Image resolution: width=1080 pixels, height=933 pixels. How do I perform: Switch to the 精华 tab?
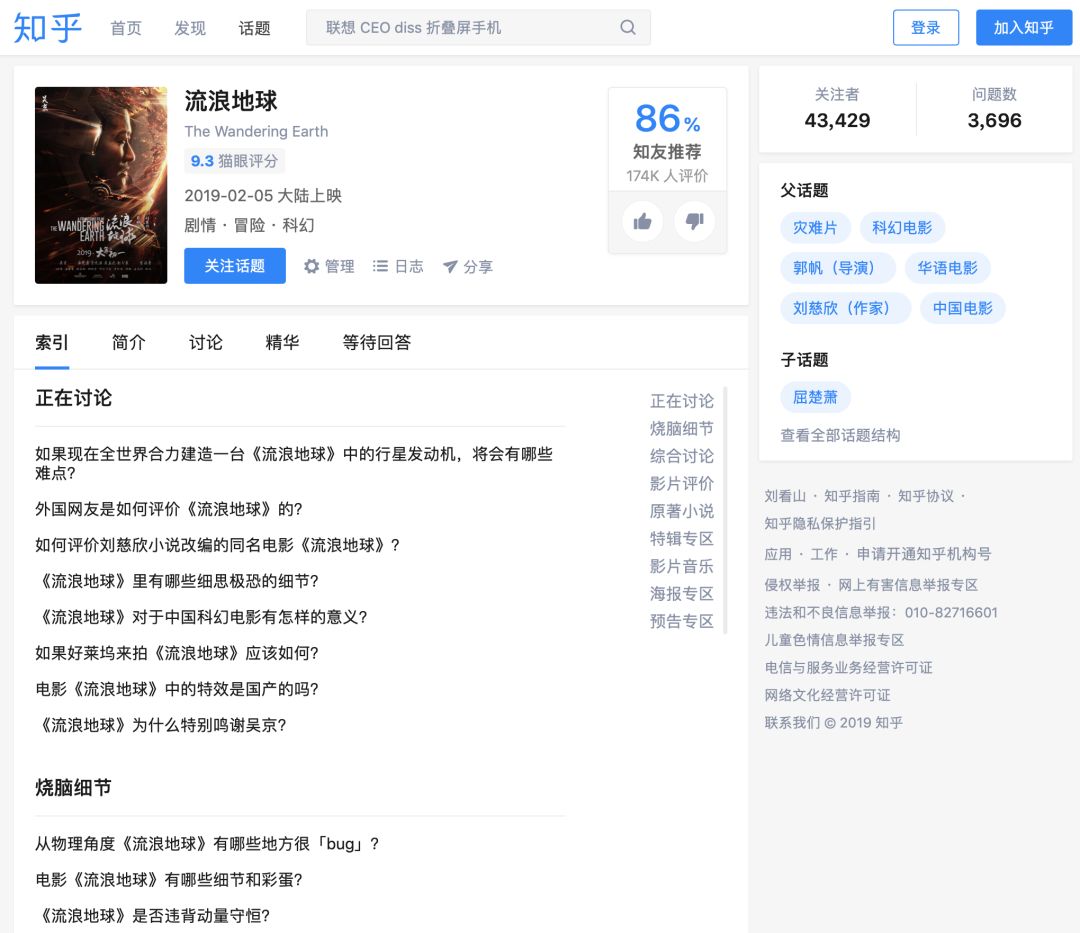(282, 342)
